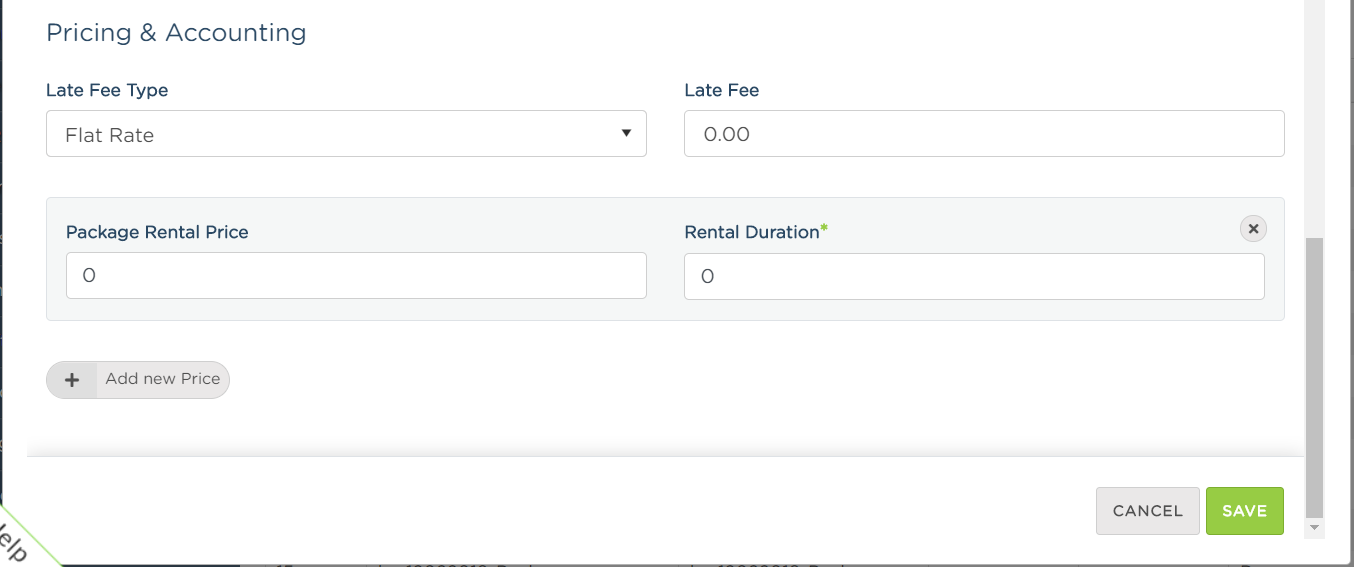Click the green asterisk after Rental Duration
Viewport: 1354px width, 567px height.
(824, 229)
